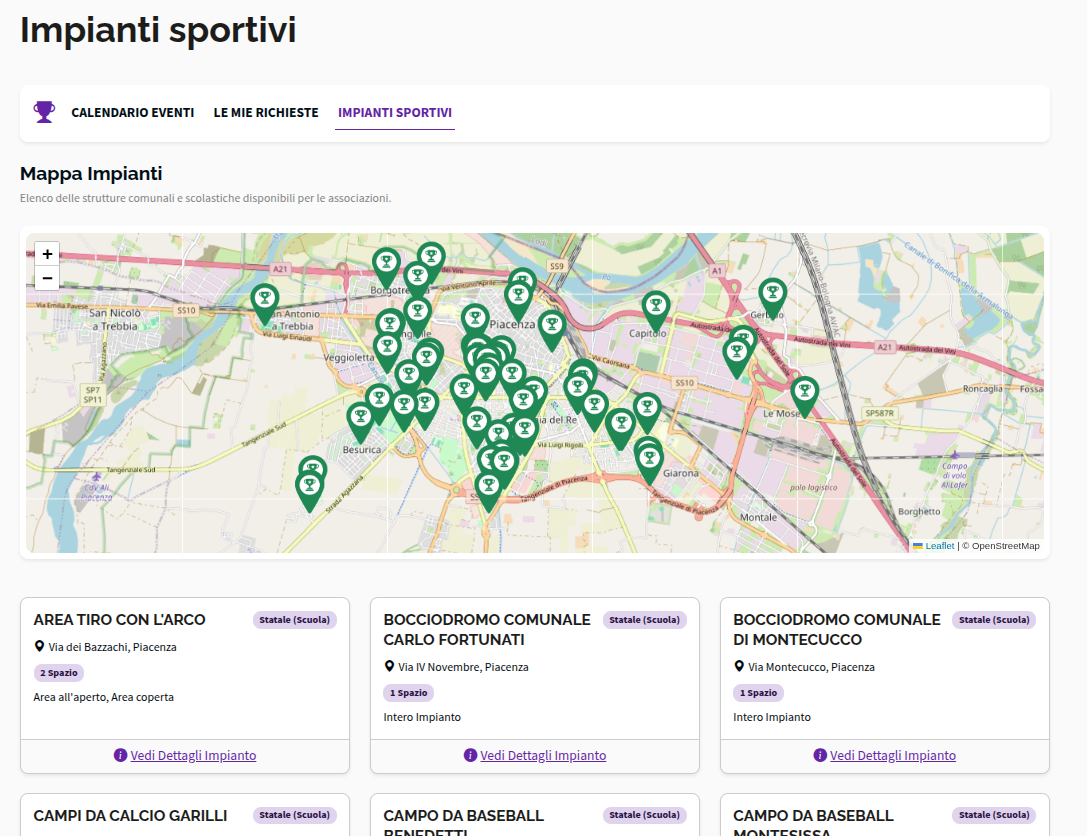
Task: Click the Bocciodromo Comunale di Montecucco title
Action: click(x=837, y=629)
